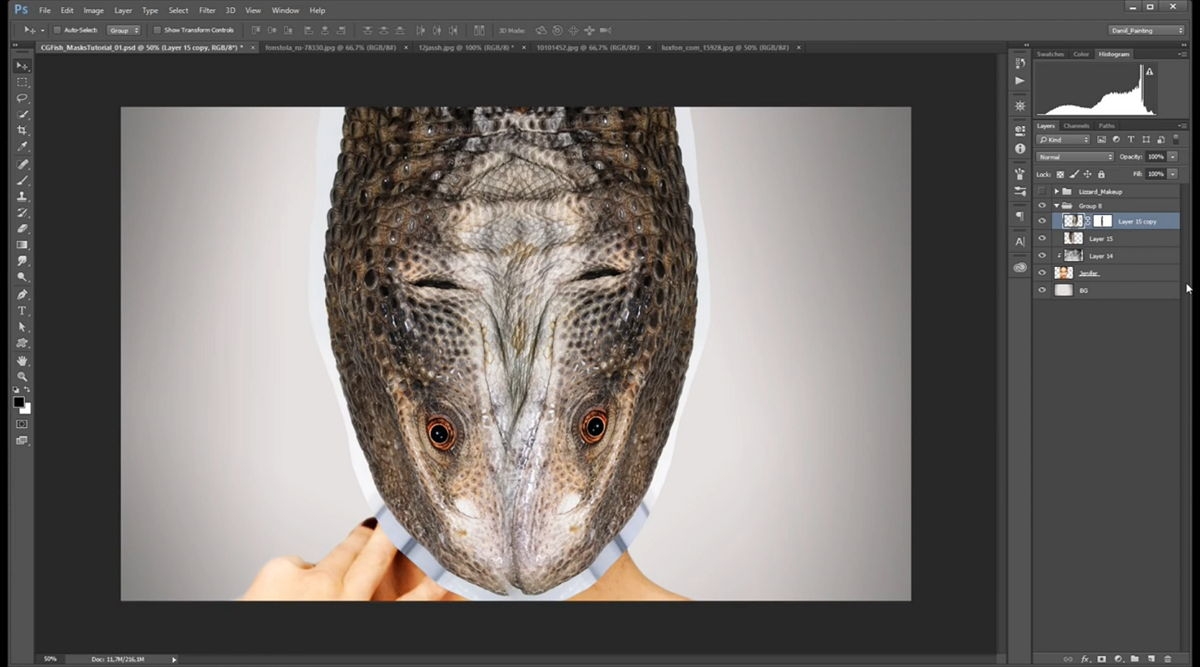Toggle the layer filter on/off switch
Image resolution: width=1200 pixels, height=667 pixels.
pyautogui.click(x=1176, y=140)
